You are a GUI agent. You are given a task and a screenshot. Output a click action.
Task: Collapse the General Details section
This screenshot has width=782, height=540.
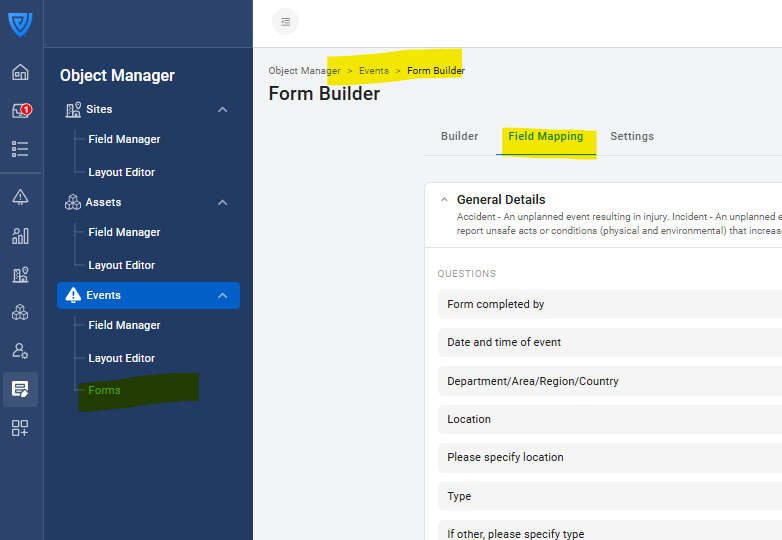tap(444, 200)
